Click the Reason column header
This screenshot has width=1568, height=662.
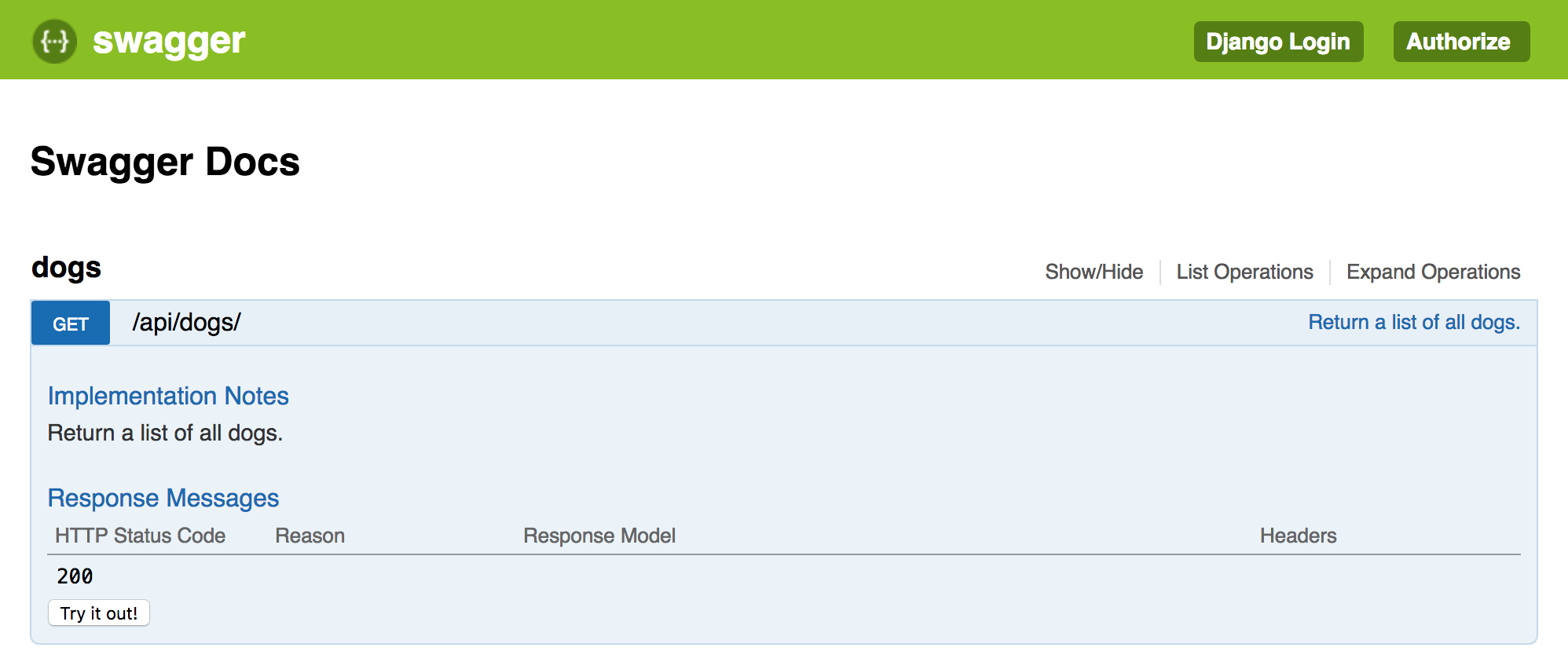coord(310,536)
